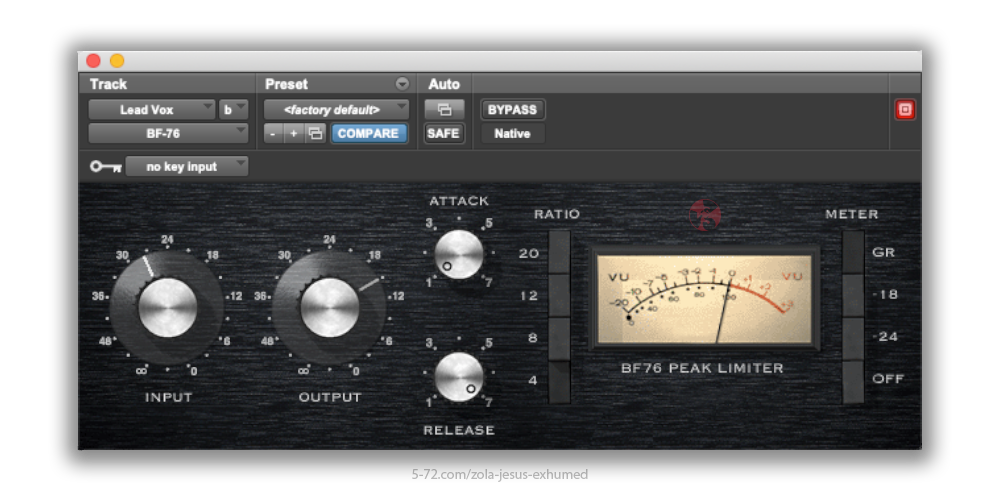Click the VU meter display
The height and width of the screenshot is (500, 1000).
click(704, 298)
